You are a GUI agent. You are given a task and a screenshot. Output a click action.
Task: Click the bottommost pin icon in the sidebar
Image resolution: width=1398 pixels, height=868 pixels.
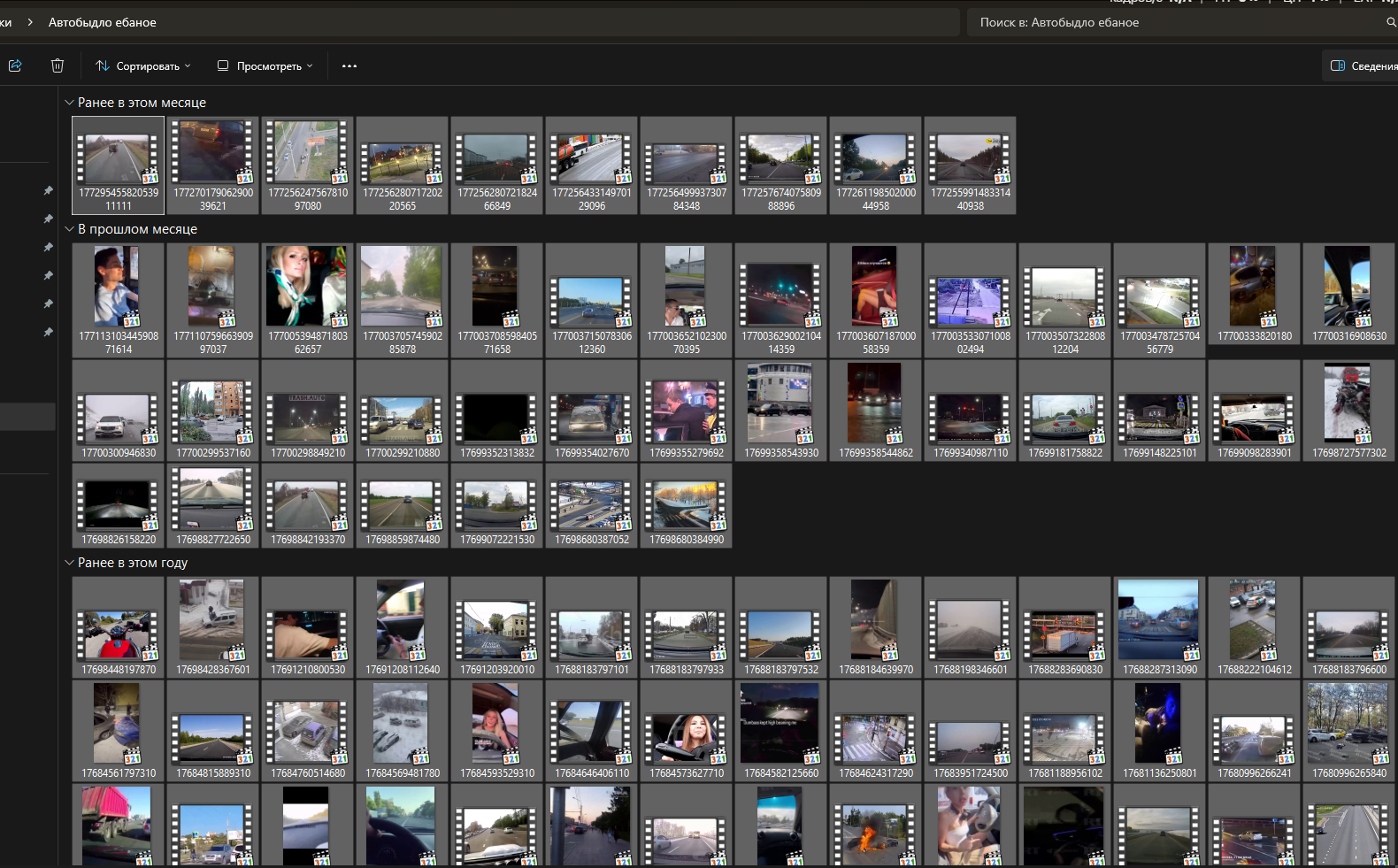[x=49, y=332]
